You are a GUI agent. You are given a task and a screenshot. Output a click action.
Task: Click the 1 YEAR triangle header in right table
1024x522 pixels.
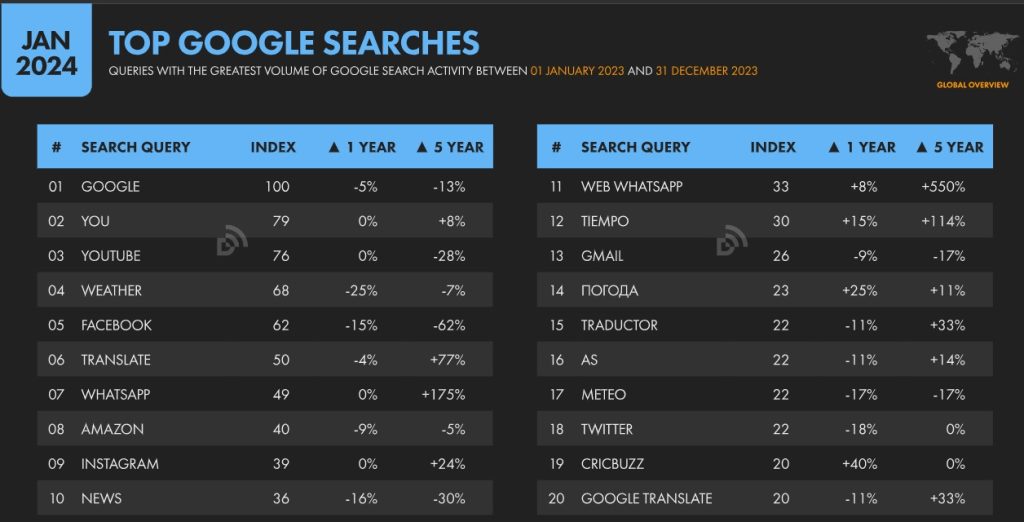(861, 147)
